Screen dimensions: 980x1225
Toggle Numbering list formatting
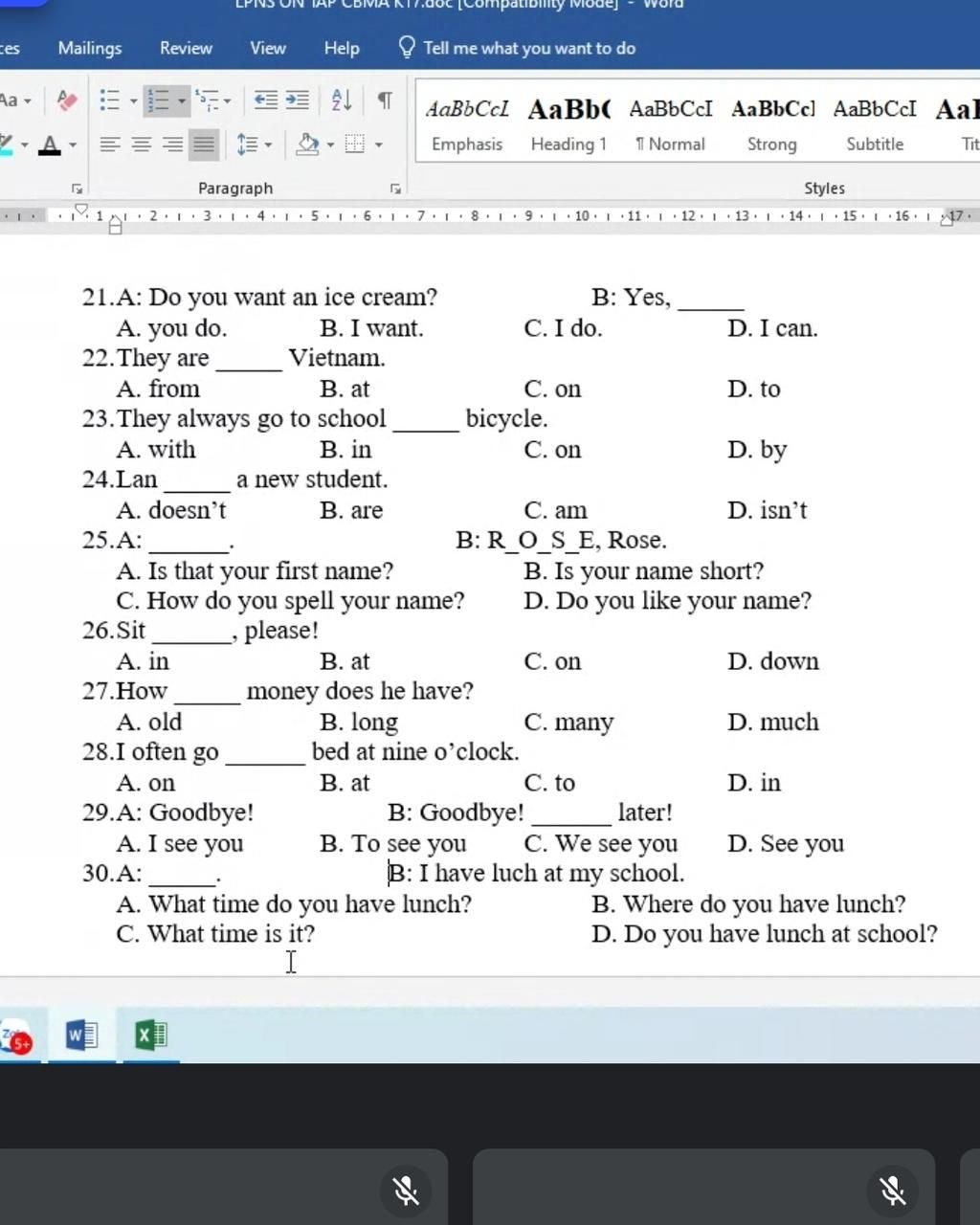[x=159, y=100]
